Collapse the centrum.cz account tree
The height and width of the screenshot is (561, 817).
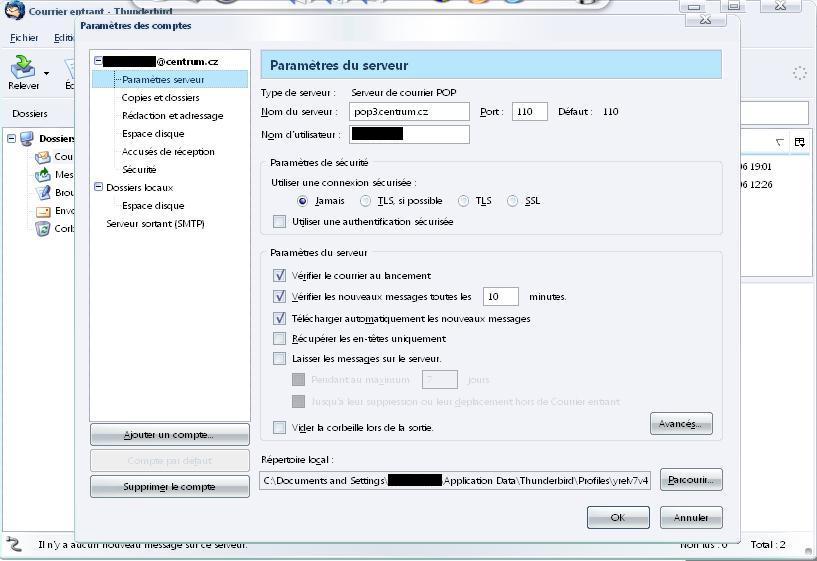coord(98,61)
